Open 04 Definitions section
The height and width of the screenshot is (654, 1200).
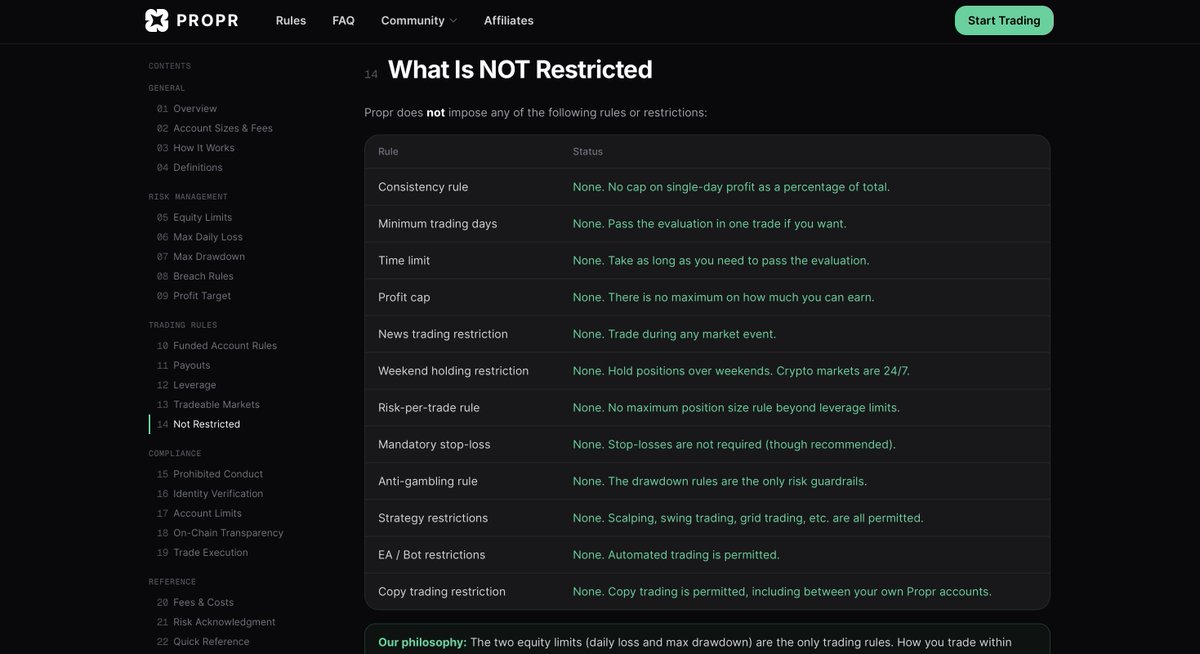[x=189, y=167]
